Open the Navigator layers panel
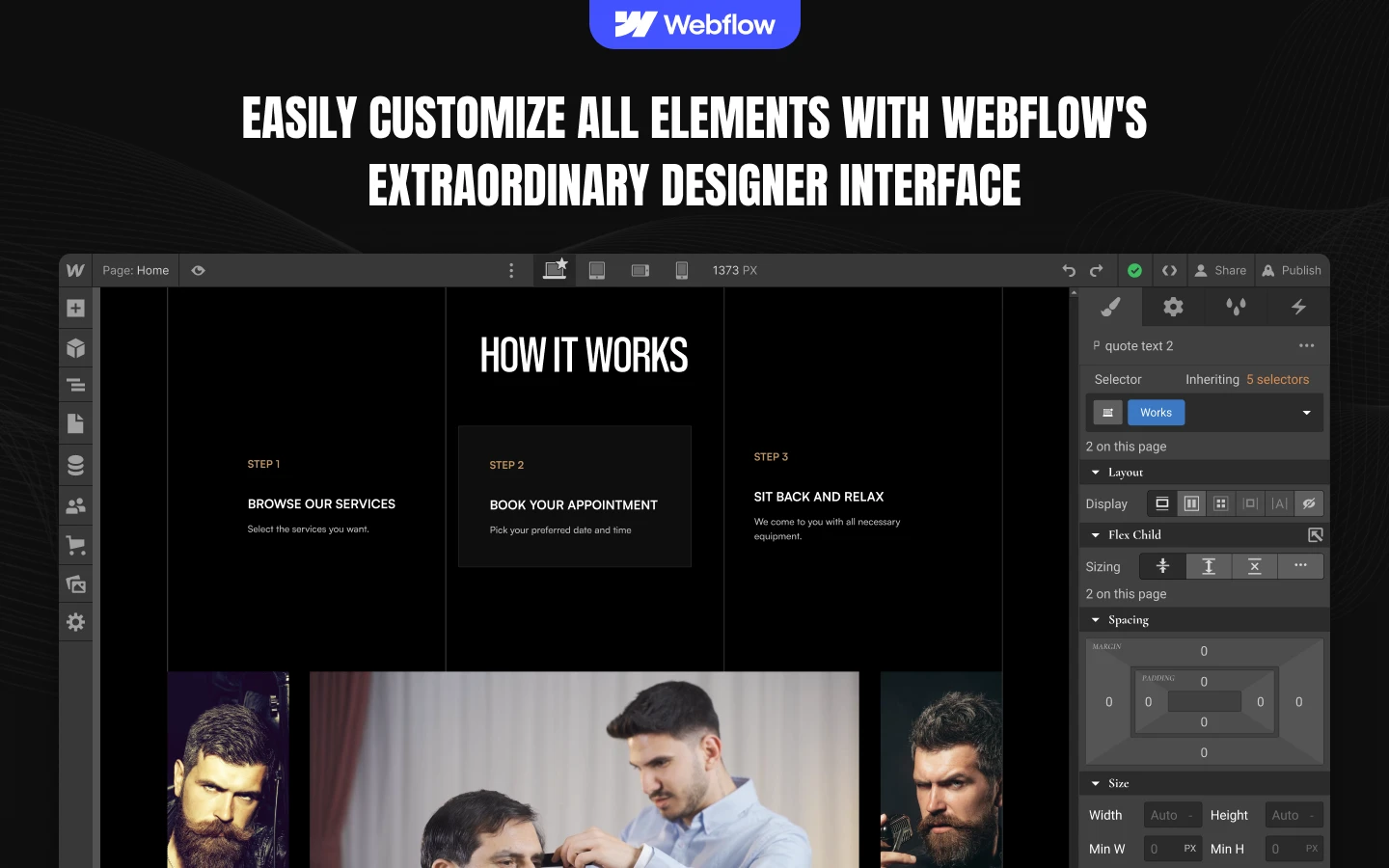Screen dimensions: 1389x868 [x=75, y=386]
